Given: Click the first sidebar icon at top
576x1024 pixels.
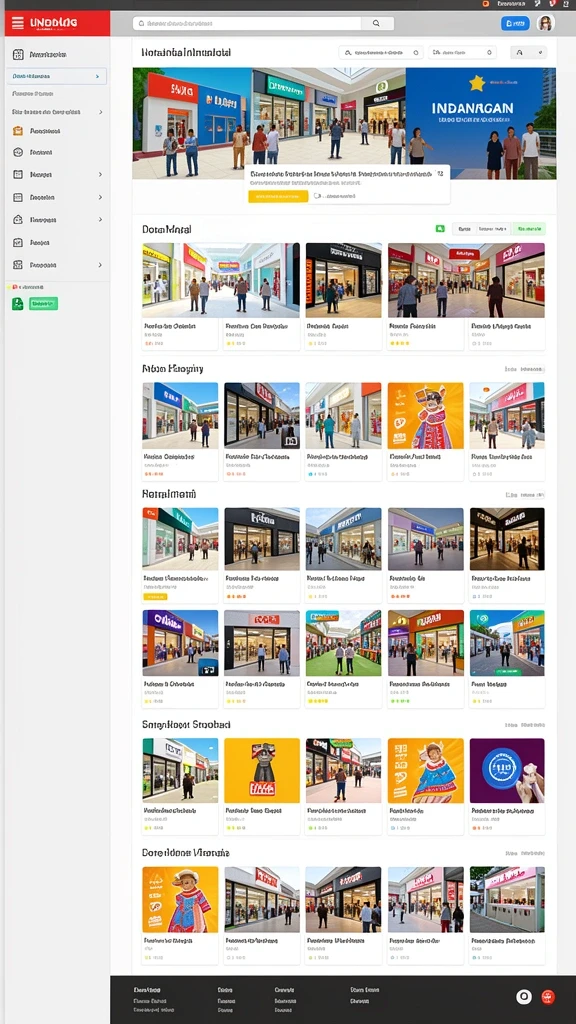Looking at the screenshot, I should tap(18, 55).
